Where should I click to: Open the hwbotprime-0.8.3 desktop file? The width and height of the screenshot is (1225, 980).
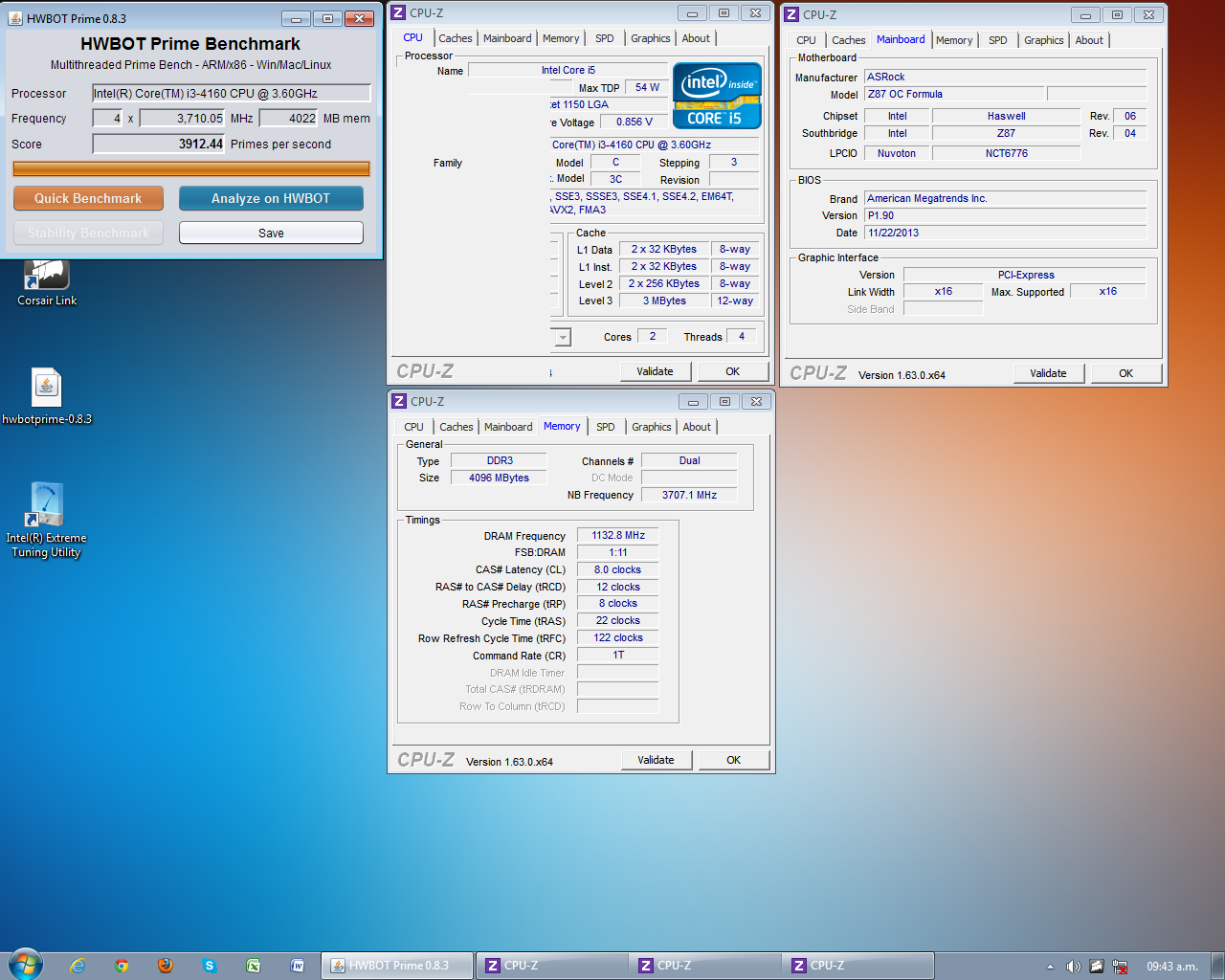pyautogui.click(x=47, y=396)
